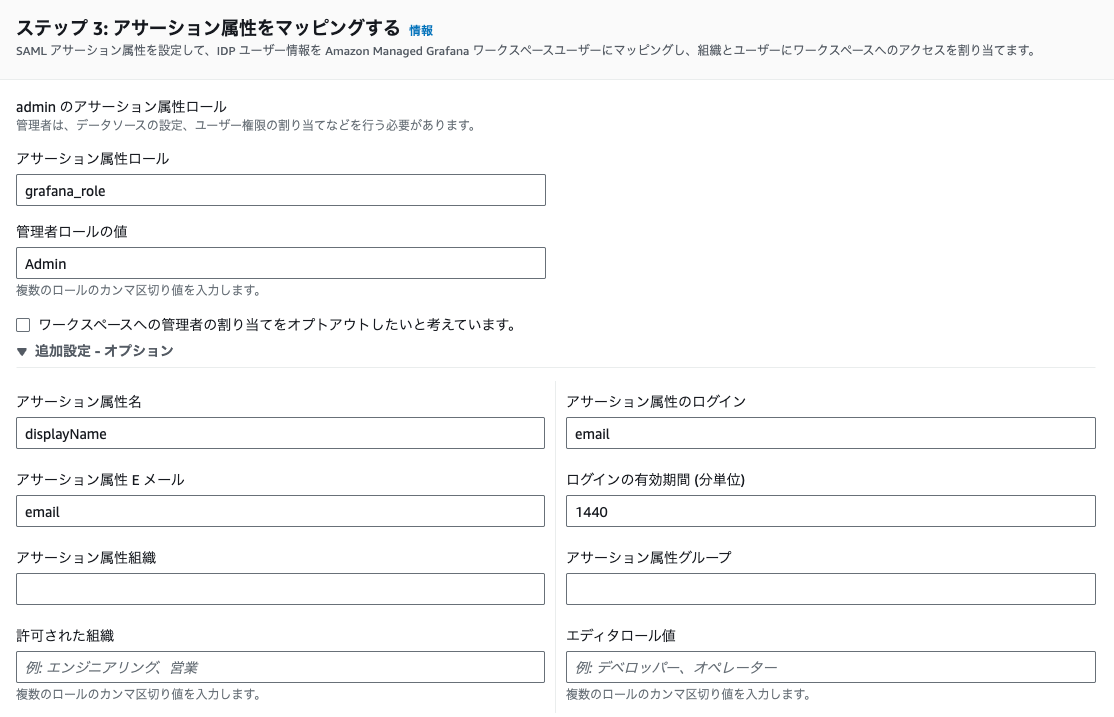The width and height of the screenshot is (1114, 717).
Task: Click the opt-out checkbox's label text
Action: coord(277,325)
